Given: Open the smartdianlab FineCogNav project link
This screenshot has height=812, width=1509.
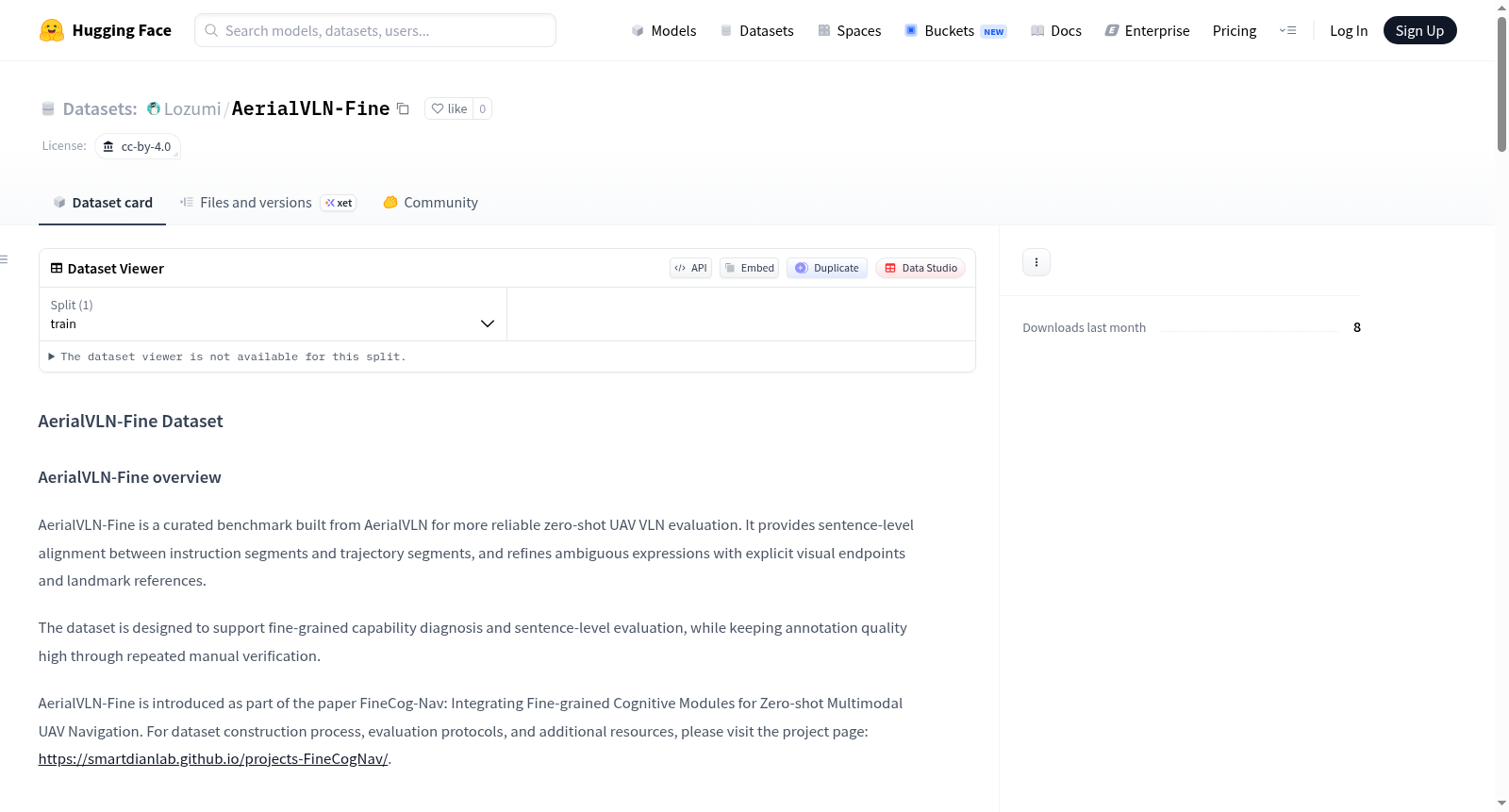Looking at the screenshot, I should 213,759.
